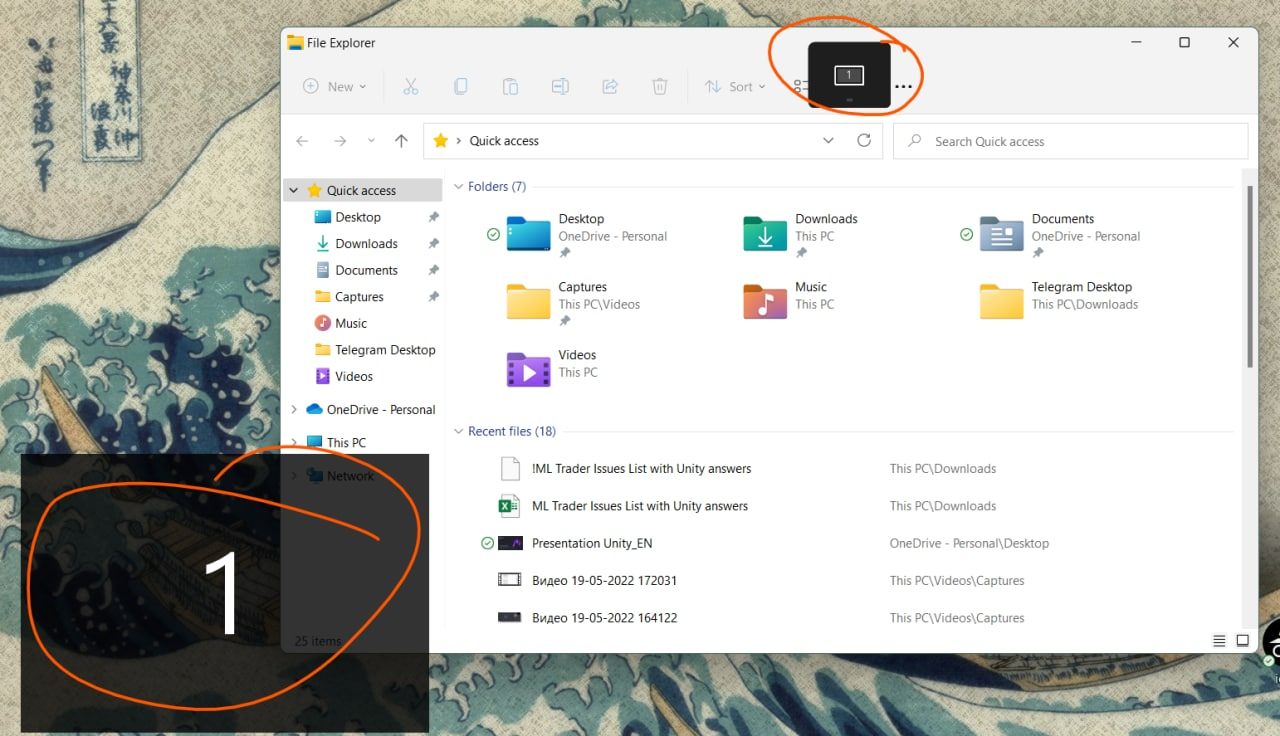Click the Rename icon in toolbar
The width and height of the screenshot is (1280, 736).
560,87
